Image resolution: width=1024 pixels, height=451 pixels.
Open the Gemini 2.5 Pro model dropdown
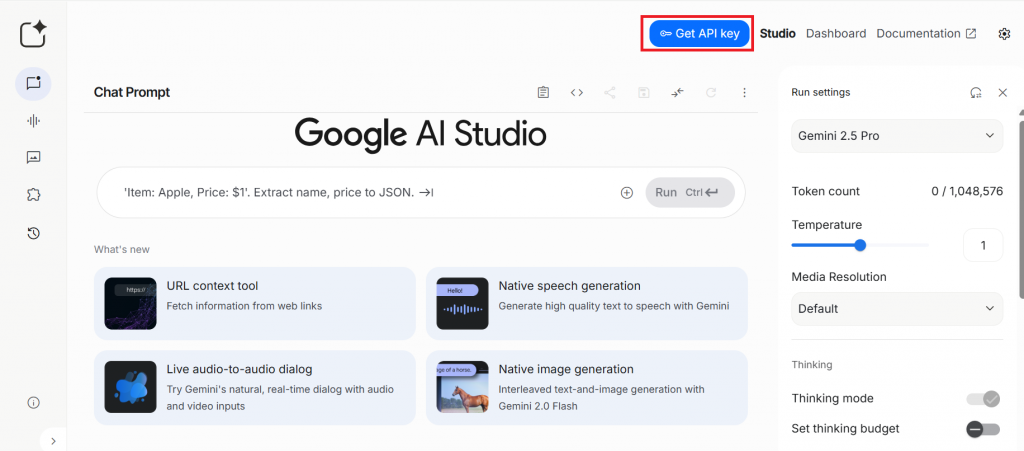(x=897, y=135)
